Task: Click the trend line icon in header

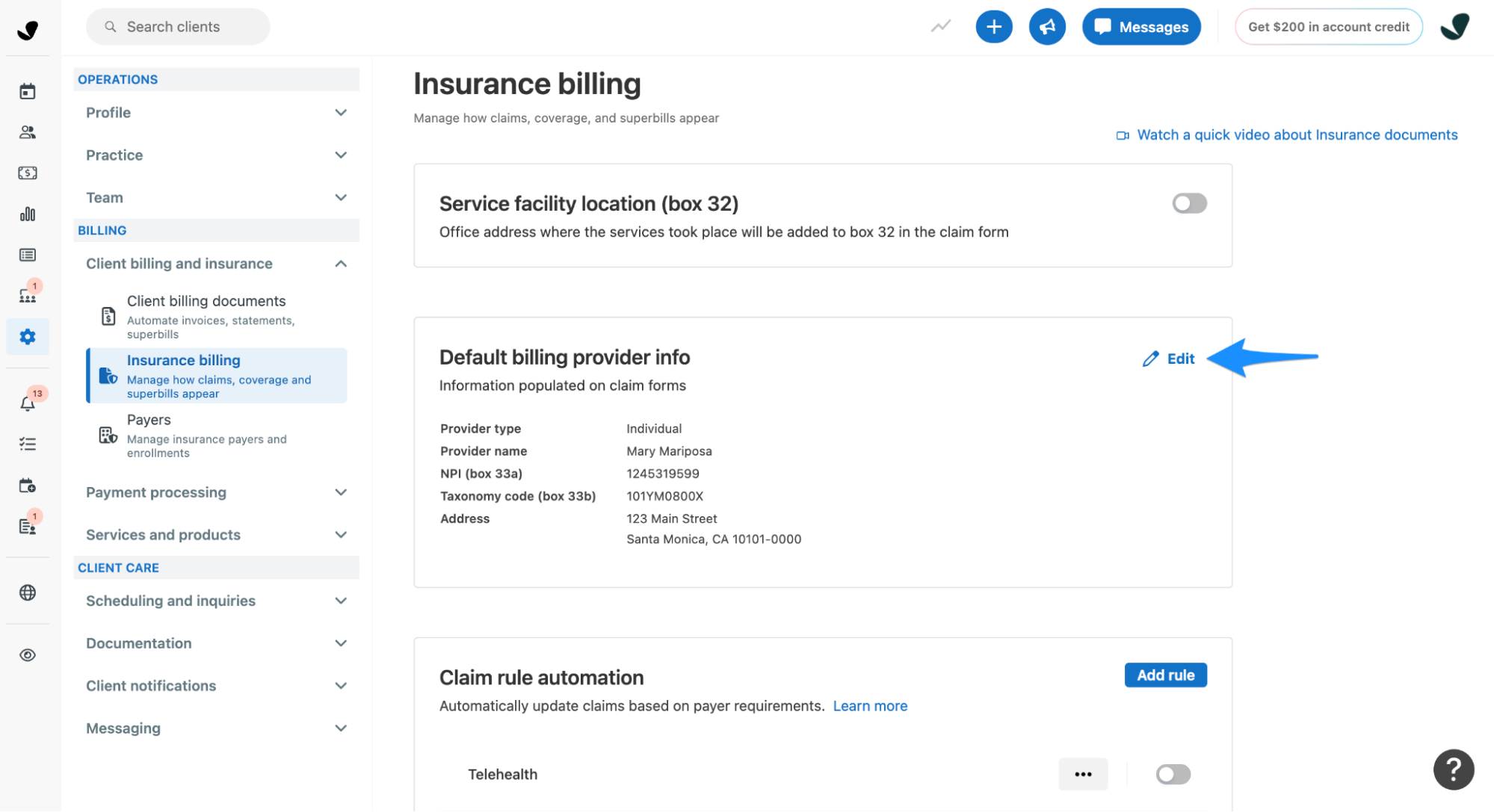Action: point(941,27)
